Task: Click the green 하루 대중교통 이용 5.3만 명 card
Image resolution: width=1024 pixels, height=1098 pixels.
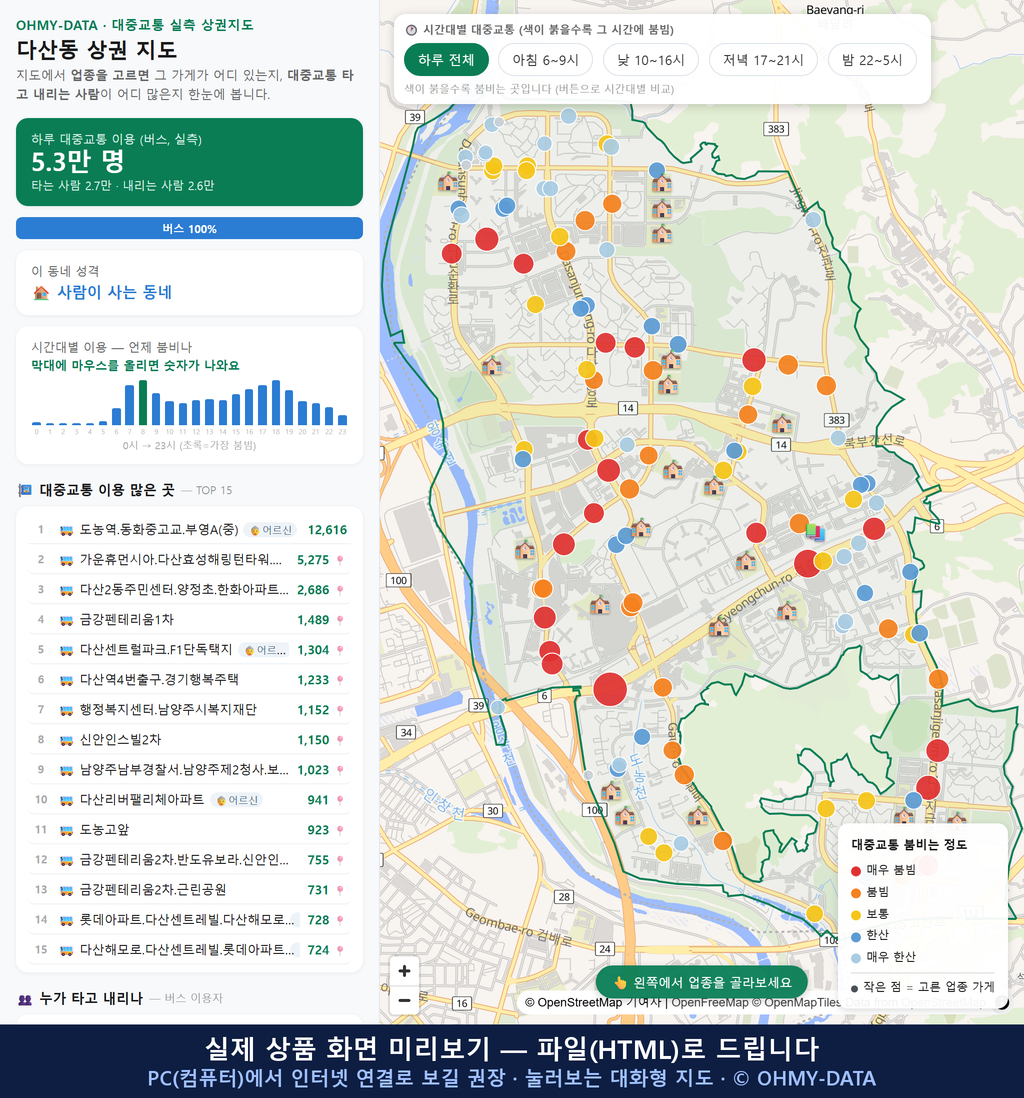Action: coord(189,162)
